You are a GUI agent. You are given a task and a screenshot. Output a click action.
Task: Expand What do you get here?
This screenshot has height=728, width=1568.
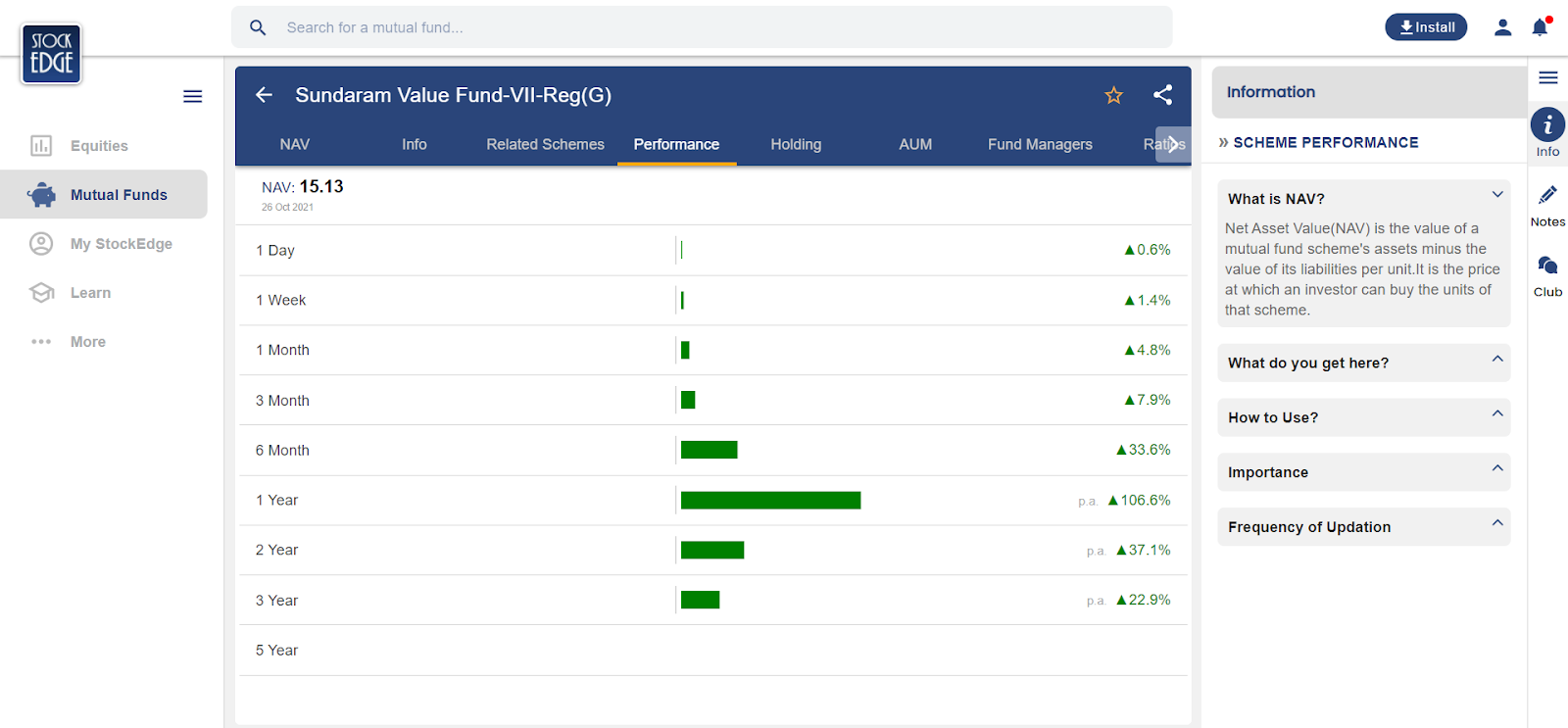pyautogui.click(x=1363, y=364)
